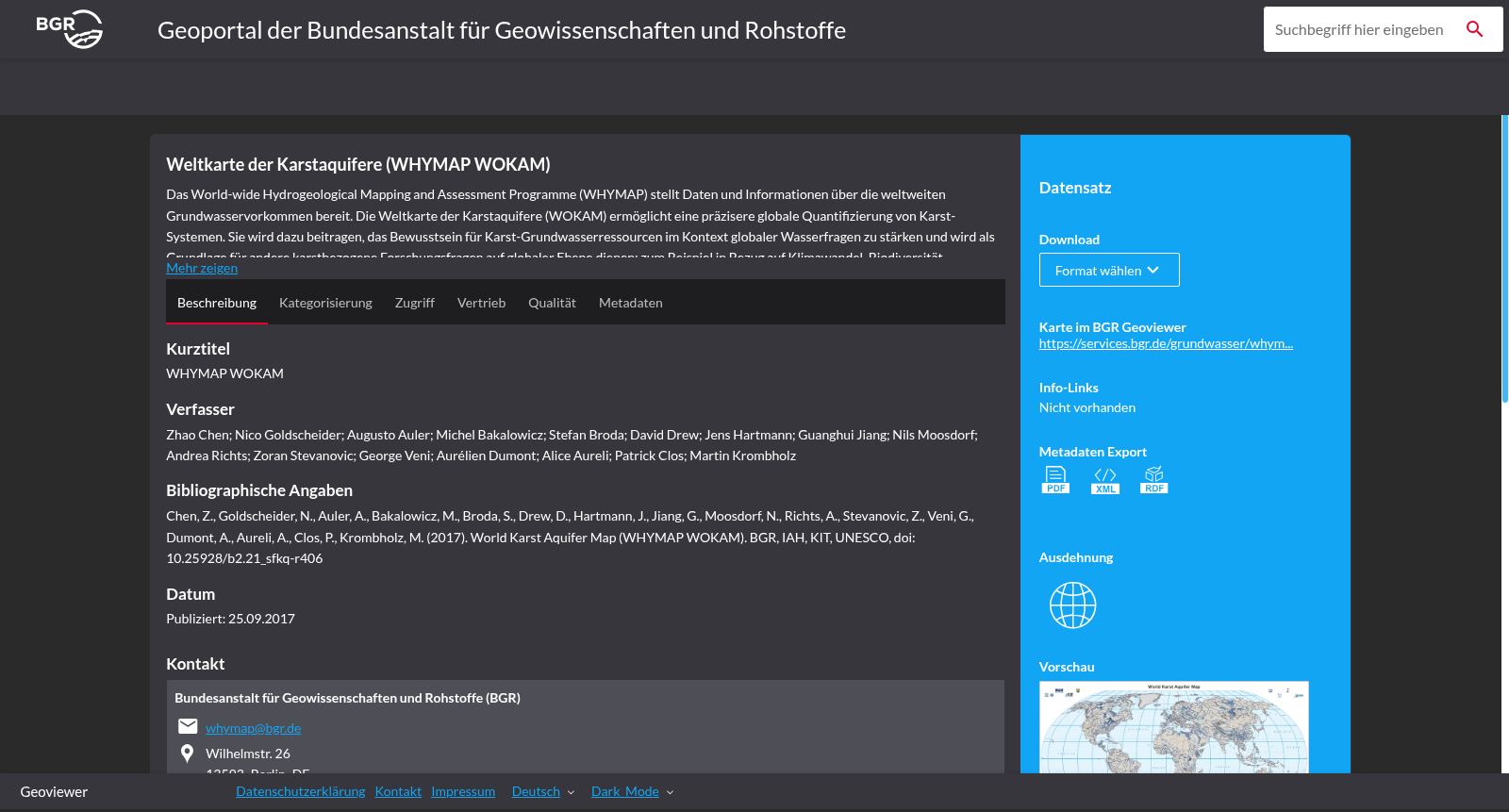Click the email envelope icon
Viewport: 1509px width, 812px height.
(x=188, y=726)
